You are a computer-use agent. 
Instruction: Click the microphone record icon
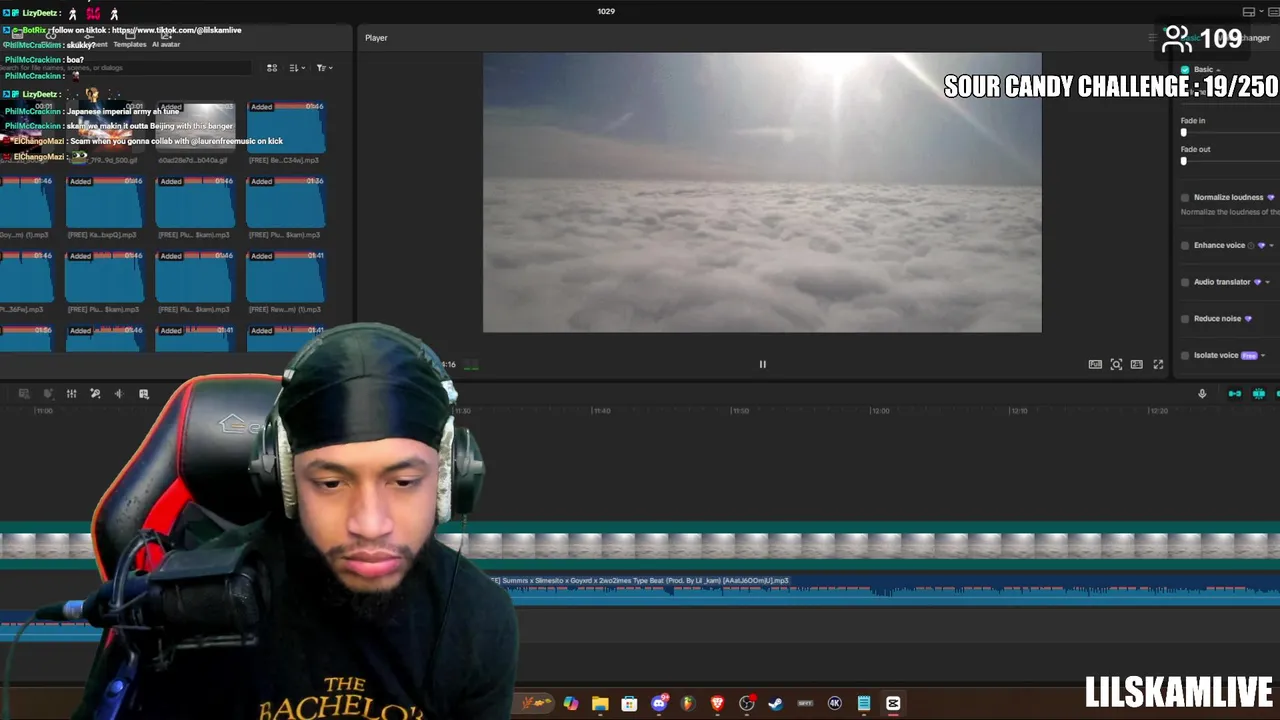click(x=1202, y=394)
